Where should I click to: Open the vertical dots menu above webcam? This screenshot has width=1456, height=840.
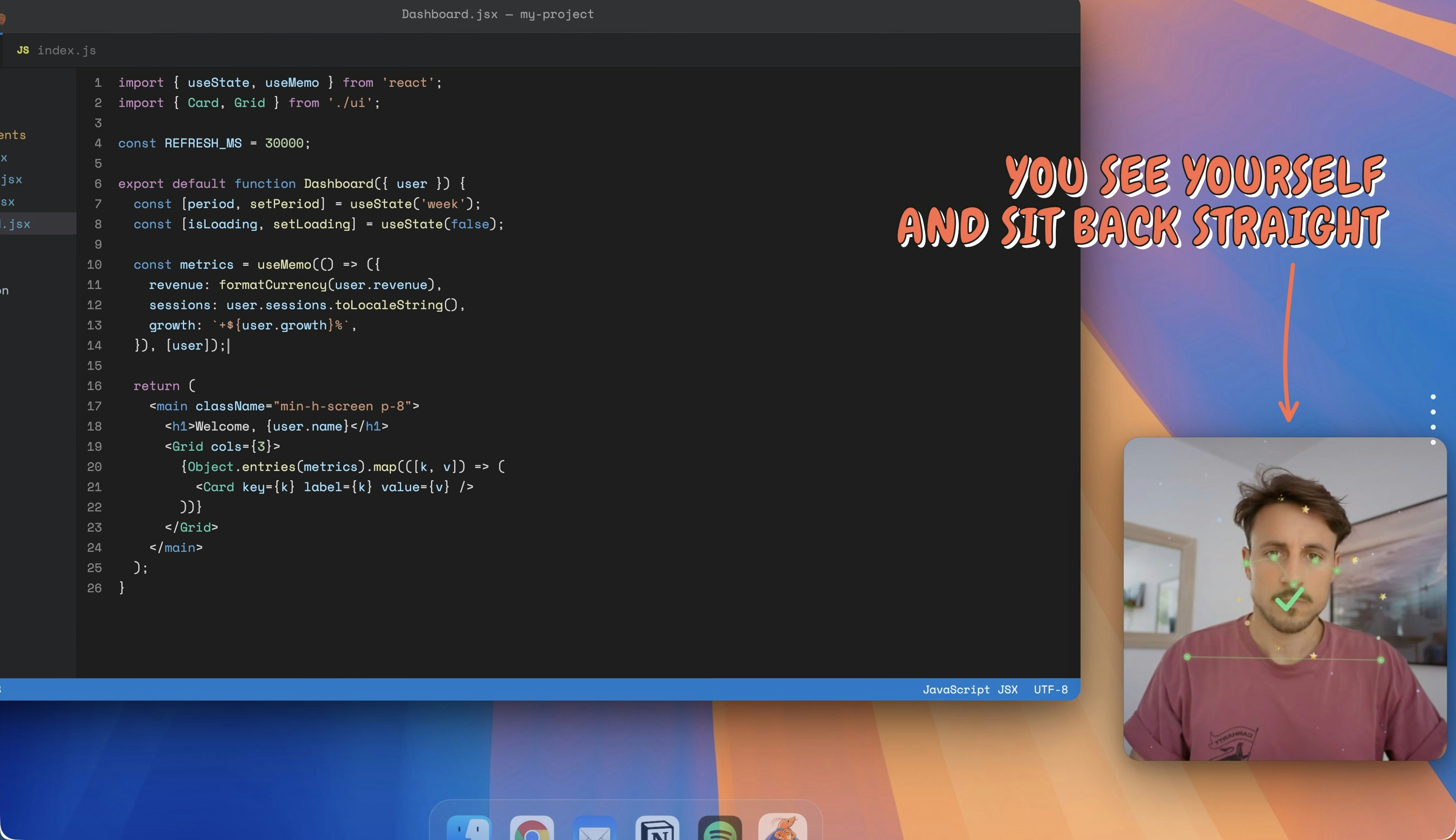(x=1433, y=419)
